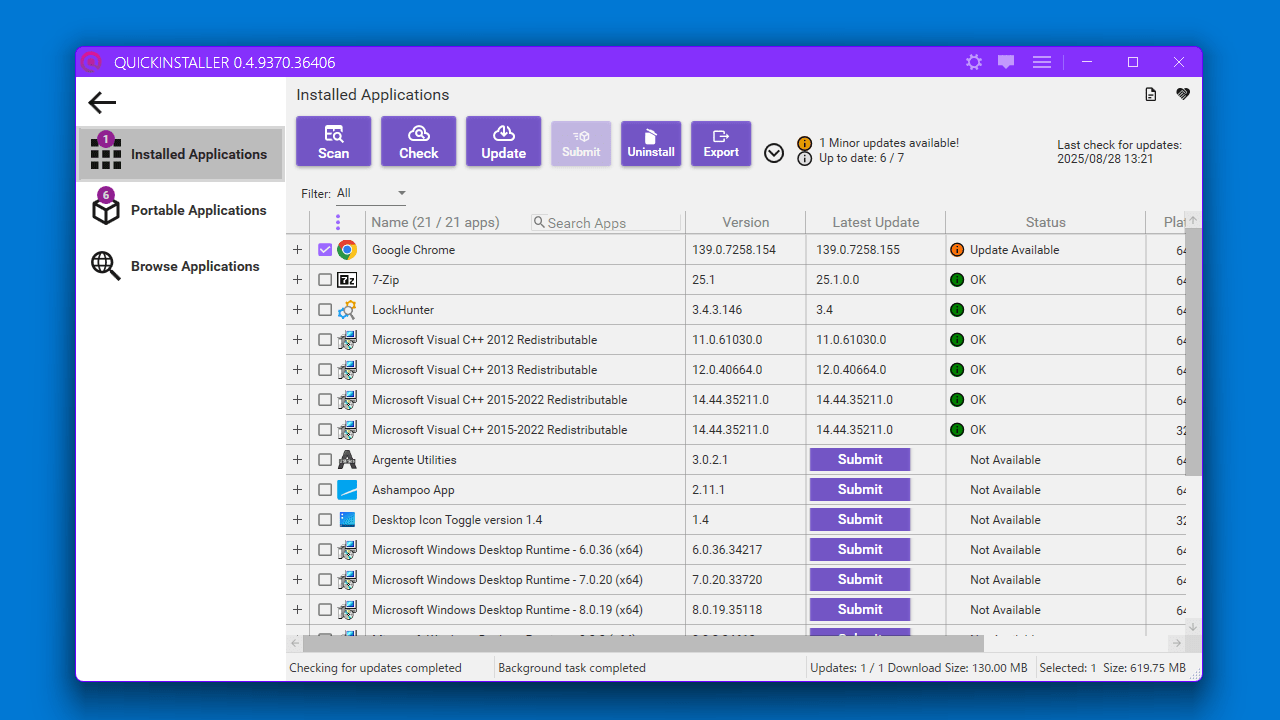The height and width of the screenshot is (720, 1280).
Task: Click the Export button
Action: (x=721, y=144)
